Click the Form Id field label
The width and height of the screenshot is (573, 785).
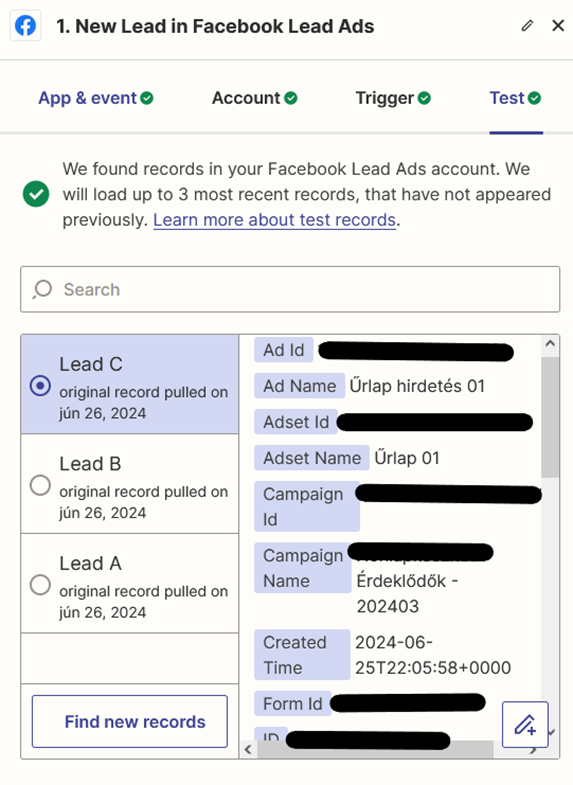(292, 703)
